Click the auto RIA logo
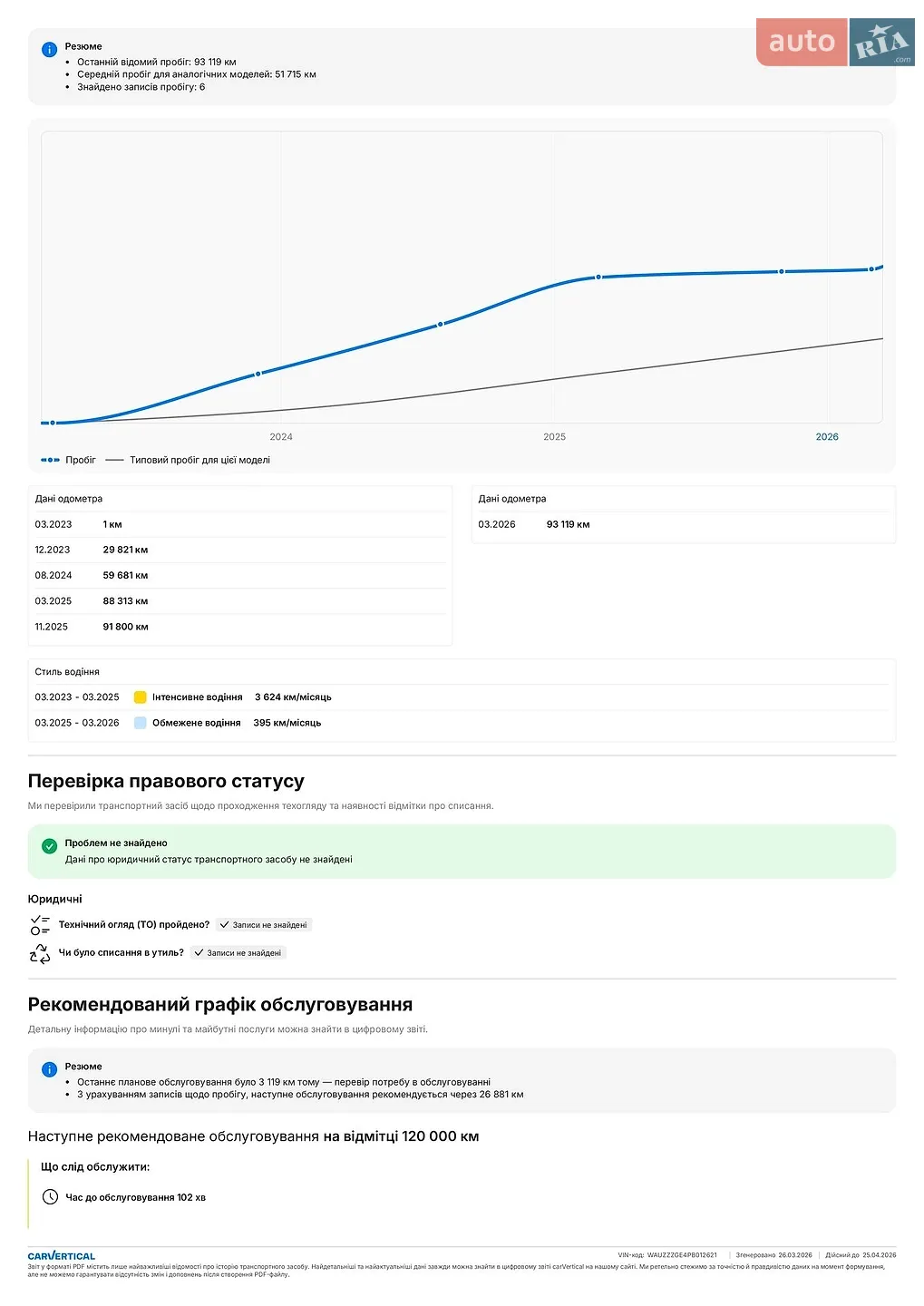Viewport: 924px width, 1306px height. coord(835,42)
